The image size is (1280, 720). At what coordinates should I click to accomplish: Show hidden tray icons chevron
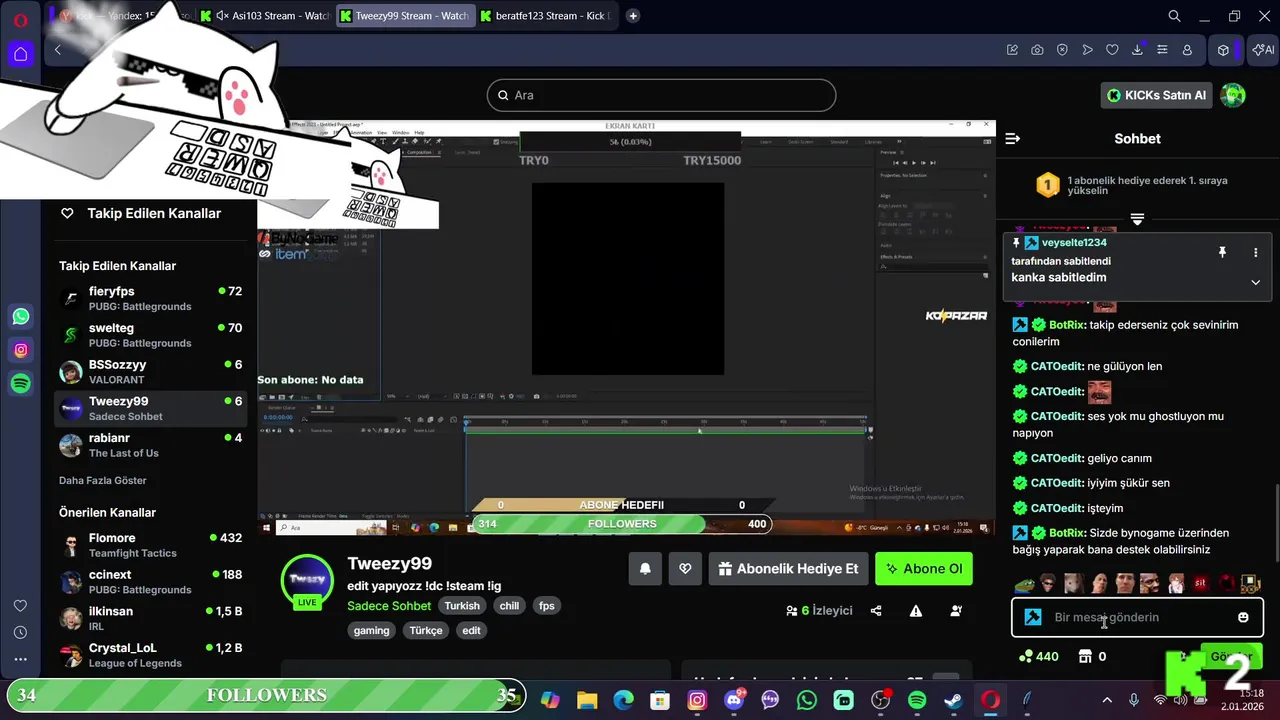click(x=1107, y=700)
